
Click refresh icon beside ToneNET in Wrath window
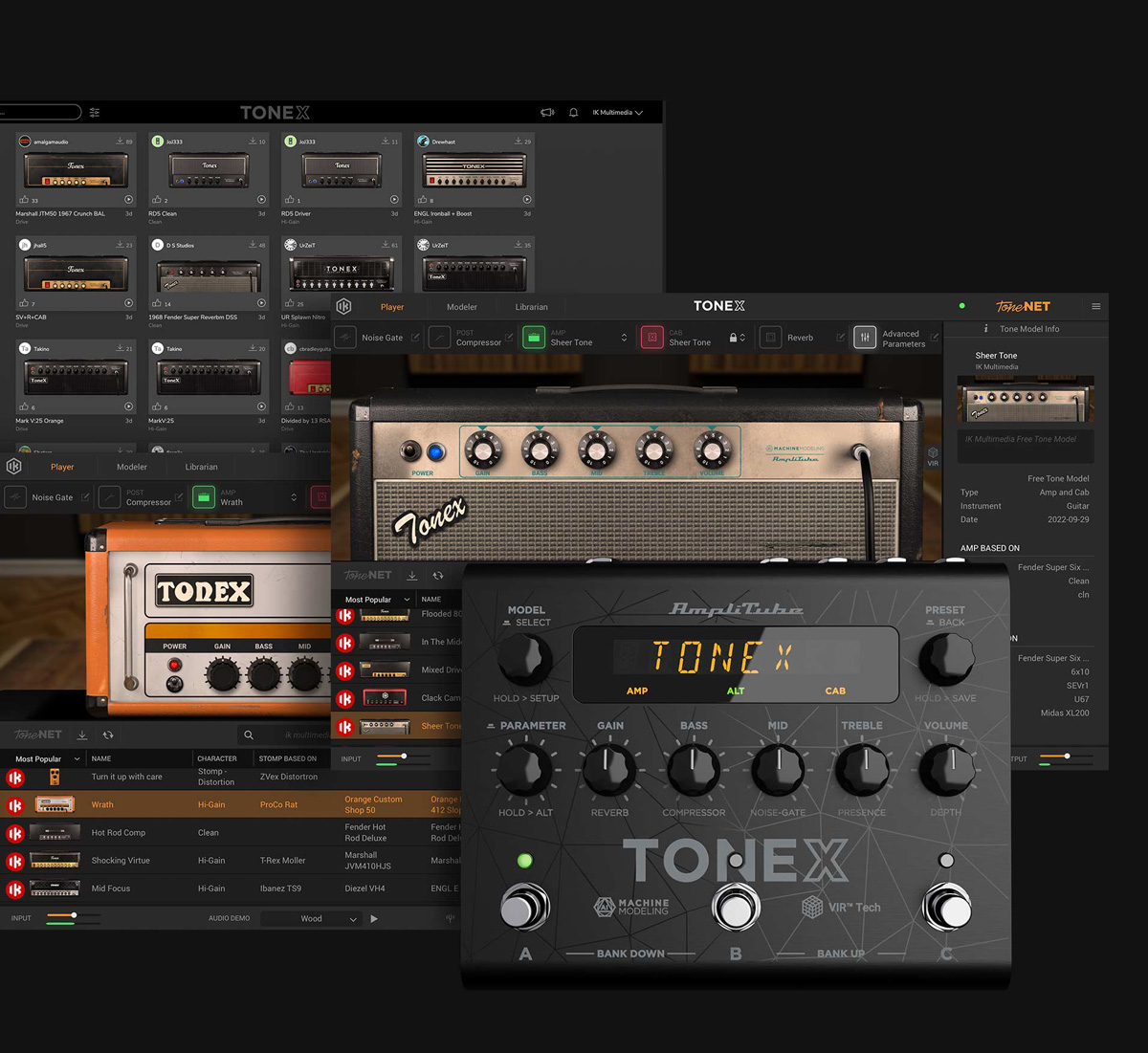[108, 735]
